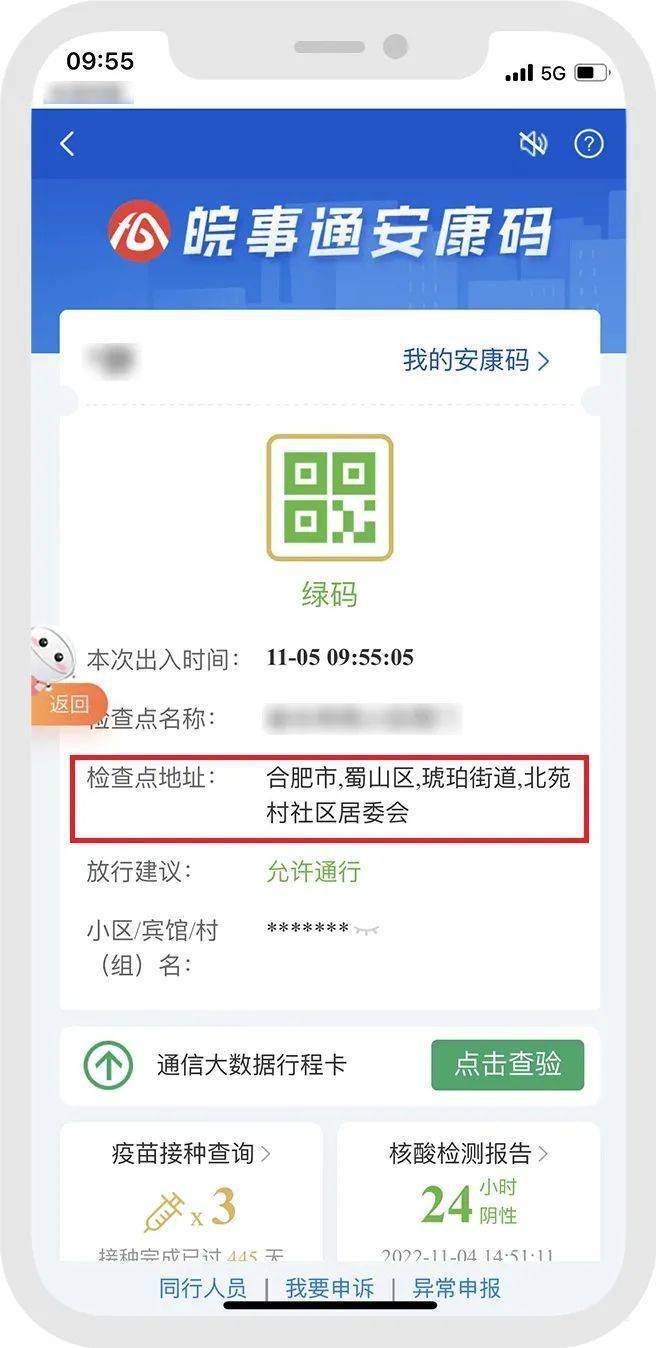Open the help question mark icon
The width and height of the screenshot is (656, 1348).
(589, 144)
